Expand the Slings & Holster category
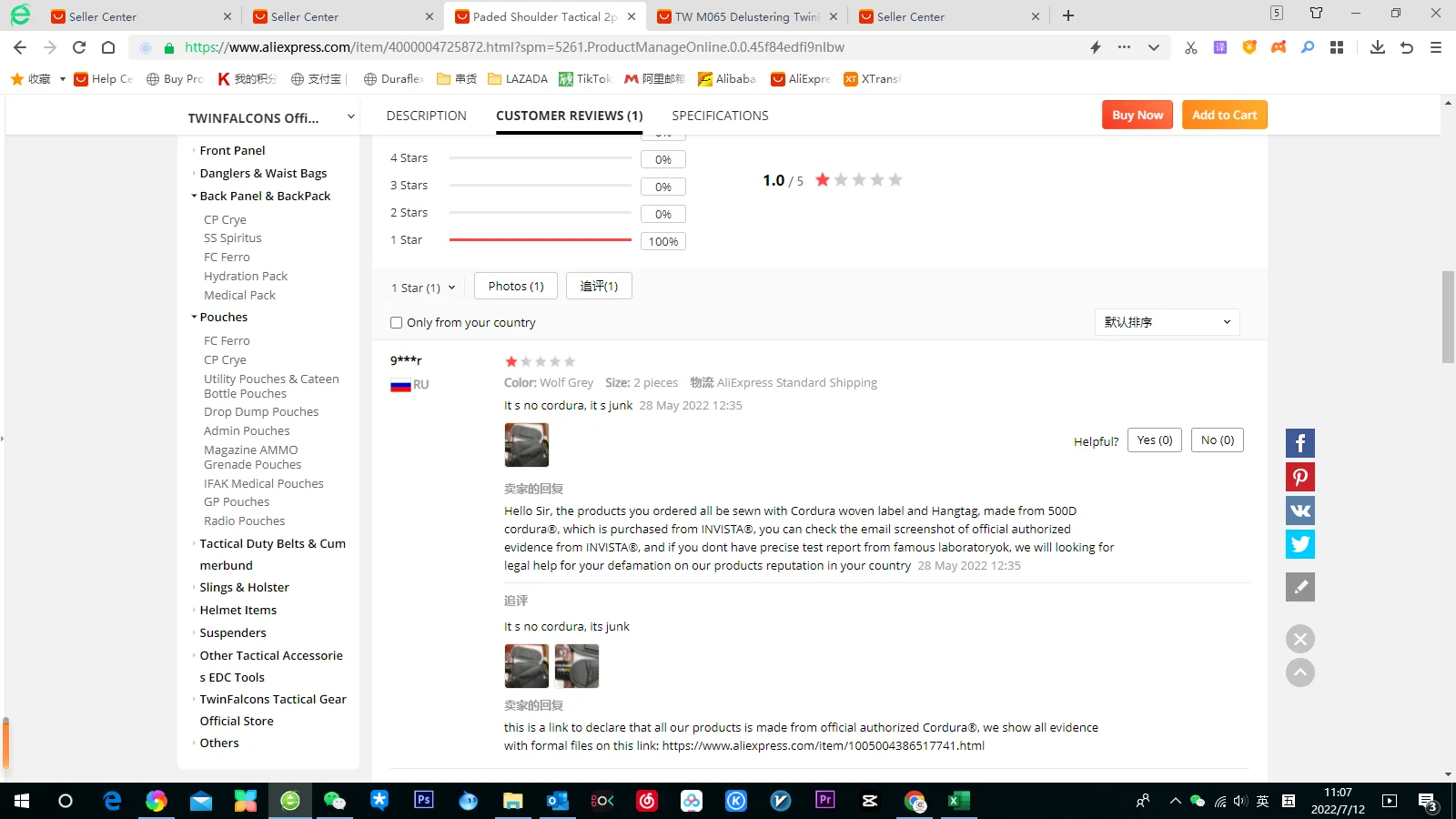This screenshot has height=819, width=1456. point(194,587)
